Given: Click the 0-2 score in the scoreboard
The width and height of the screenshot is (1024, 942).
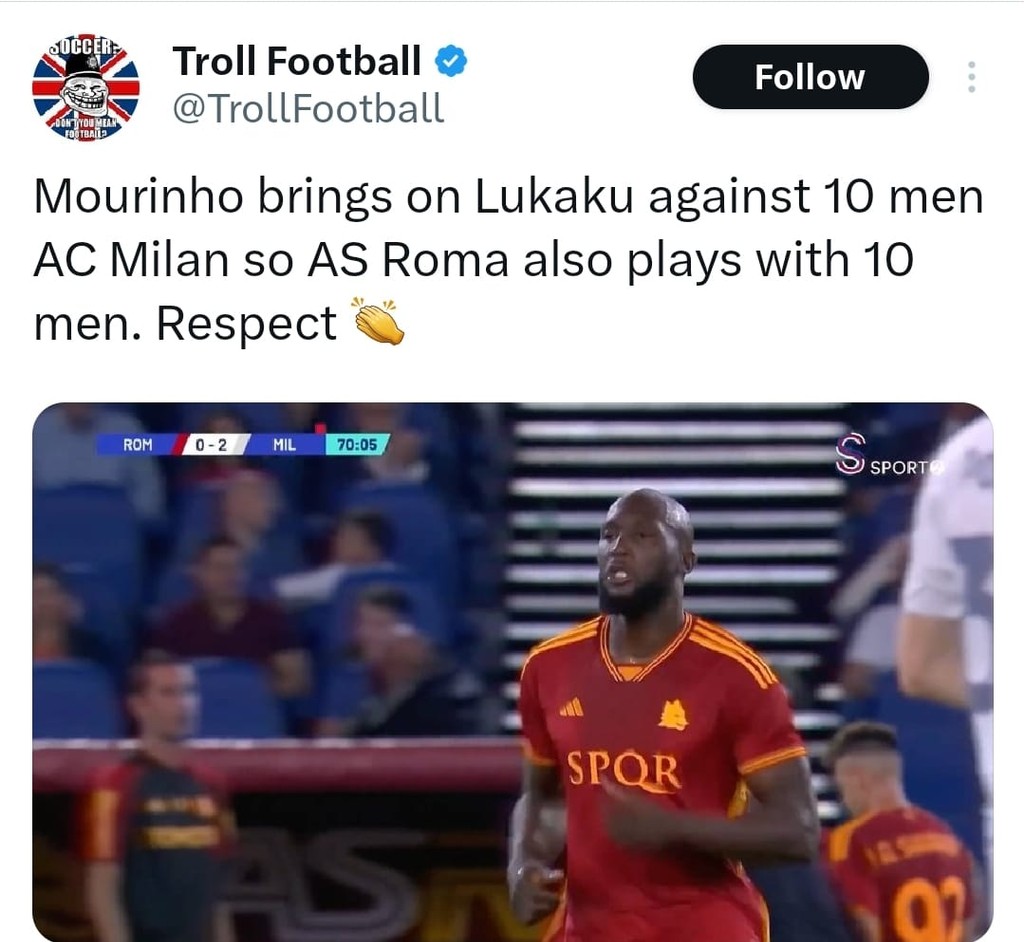Looking at the screenshot, I should pyautogui.click(x=211, y=445).
